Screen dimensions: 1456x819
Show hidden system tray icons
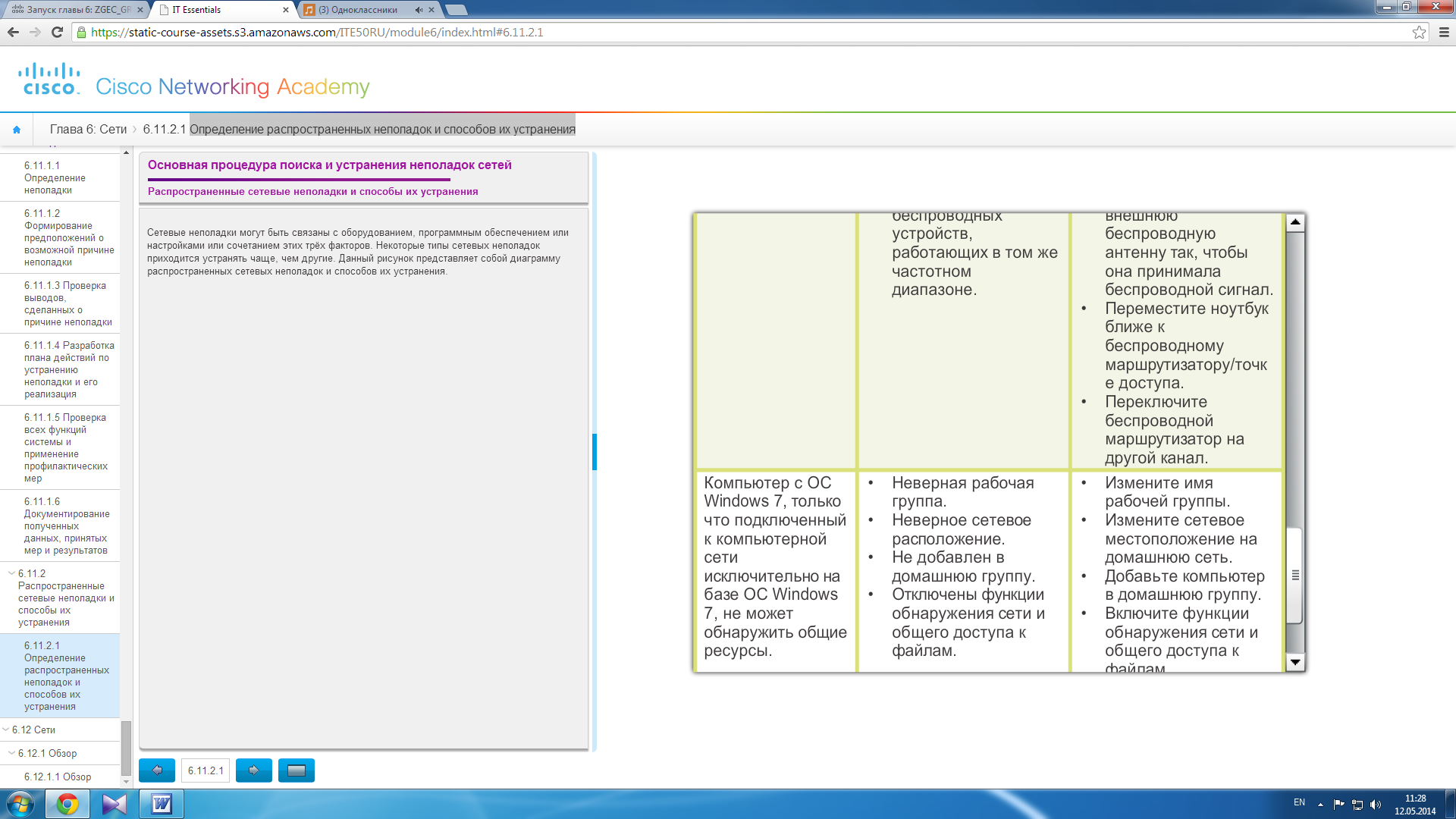1320,805
